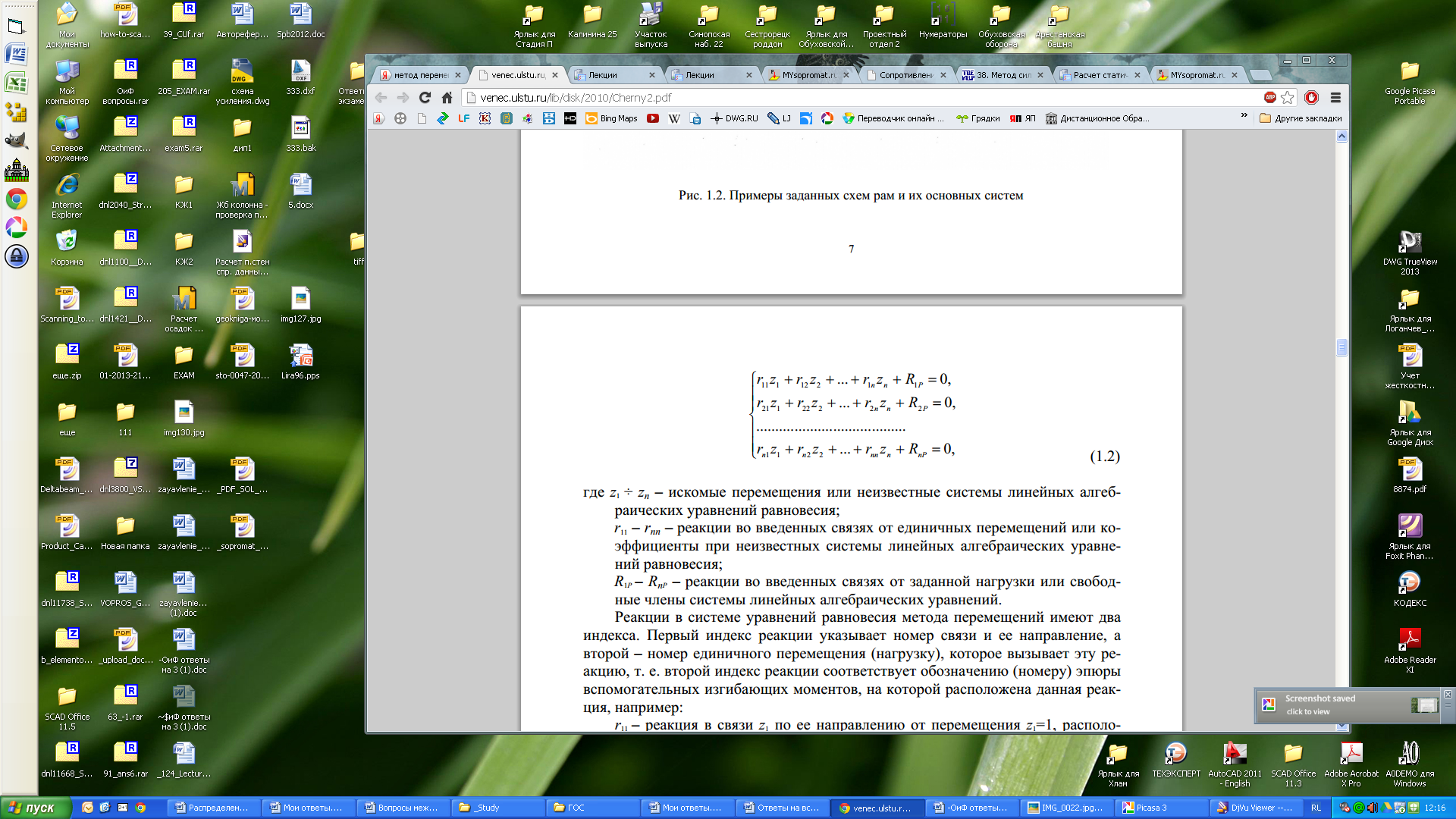
Task: Switch to the first Лекции tab
Action: coord(614,75)
